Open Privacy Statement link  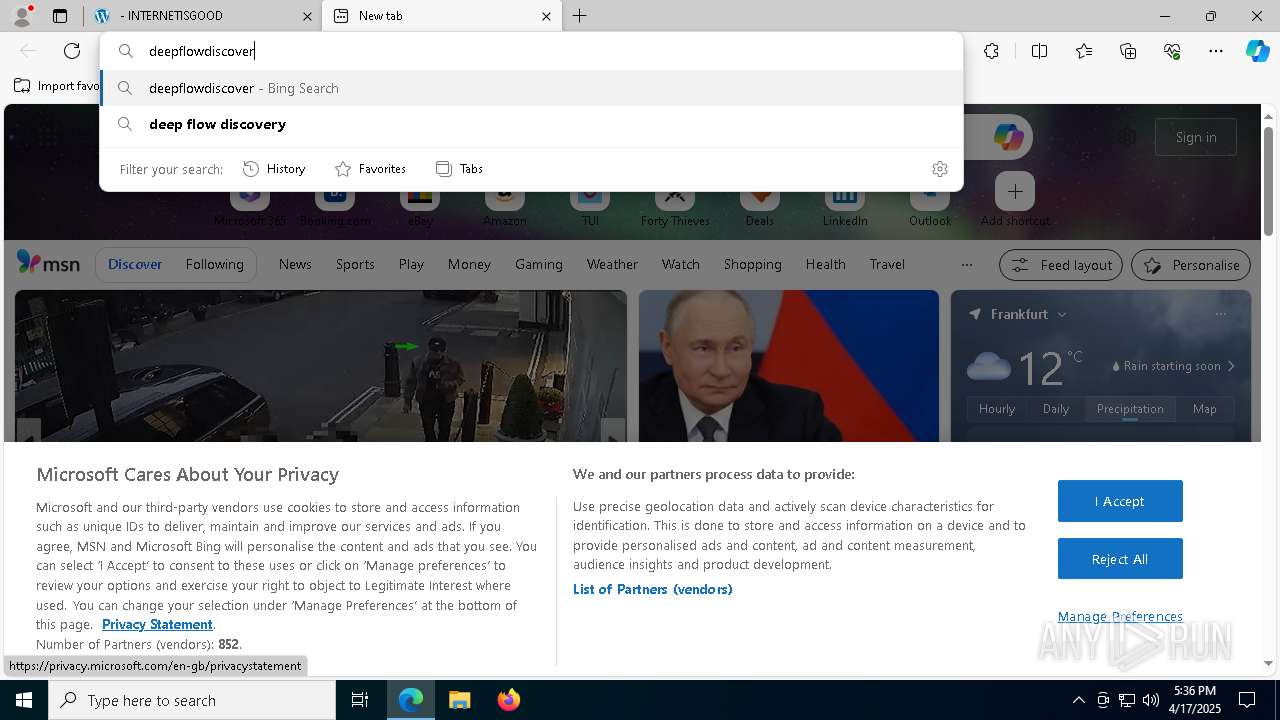click(x=157, y=624)
